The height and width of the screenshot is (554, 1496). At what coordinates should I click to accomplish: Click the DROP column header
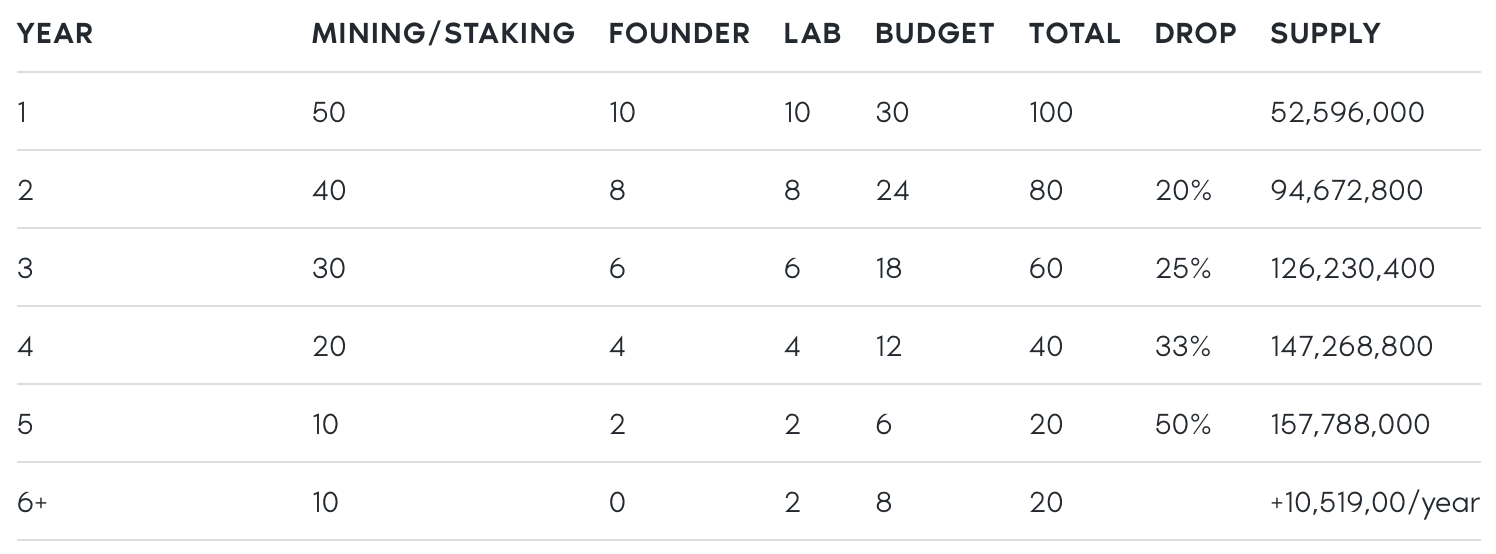(1195, 33)
